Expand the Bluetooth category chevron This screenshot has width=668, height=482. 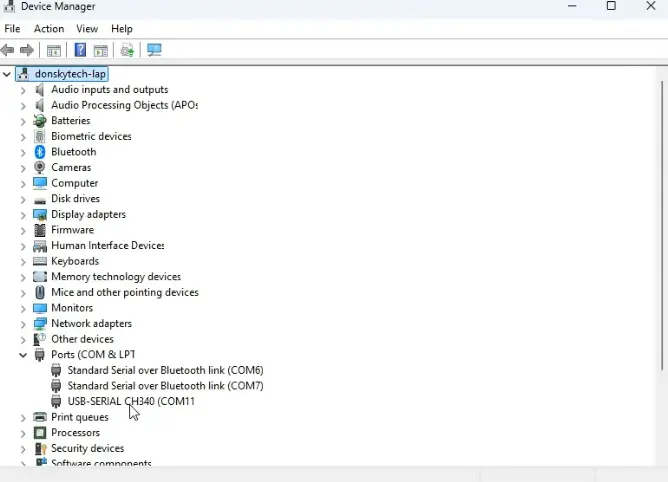[23, 153]
